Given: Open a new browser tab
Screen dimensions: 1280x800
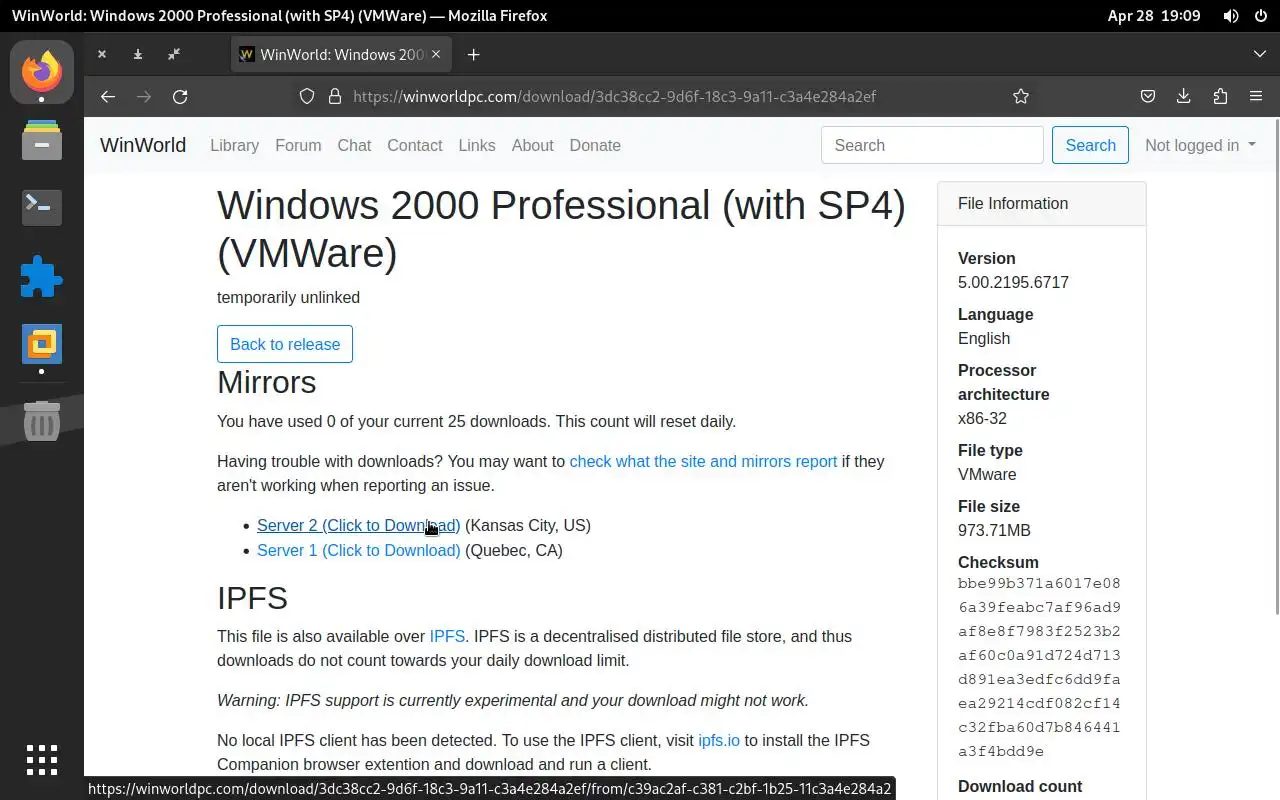Looking at the screenshot, I should (473, 54).
